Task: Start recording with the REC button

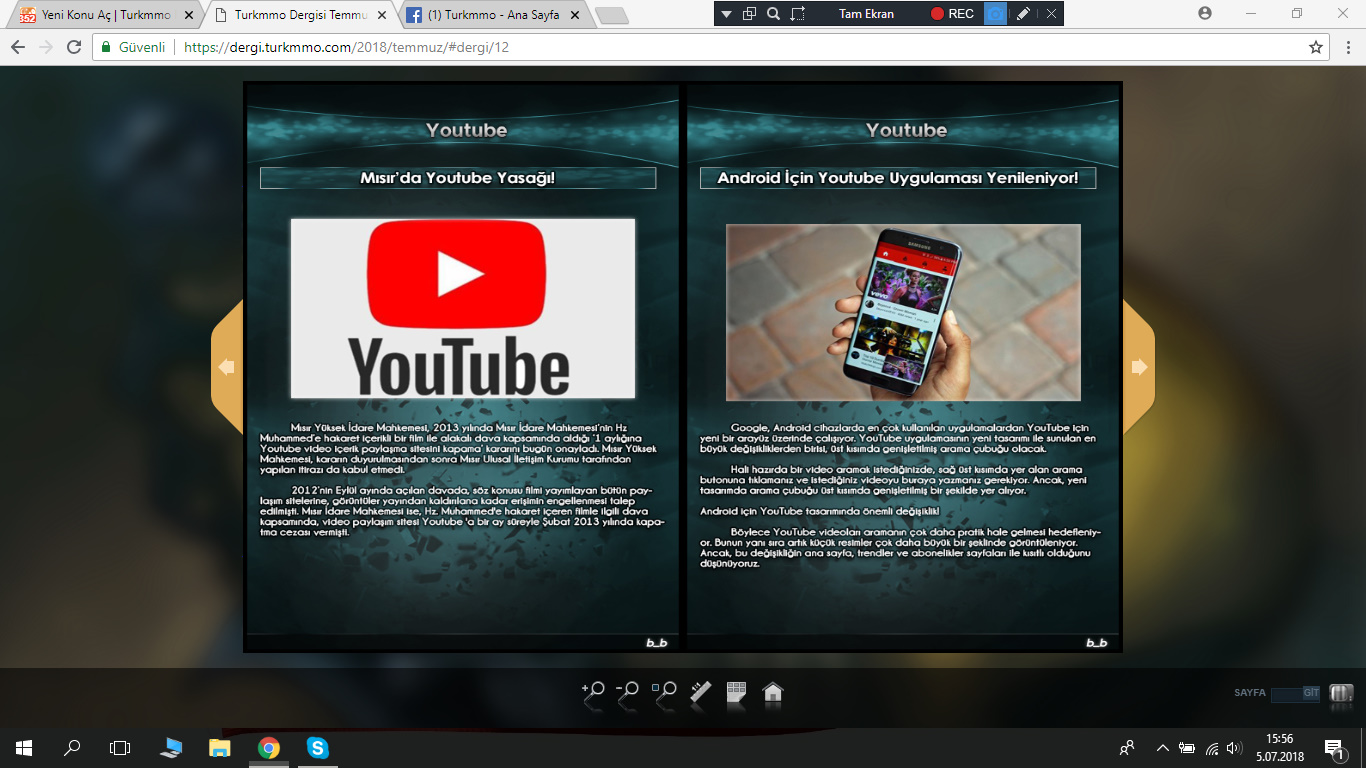Action: pos(952,14)
